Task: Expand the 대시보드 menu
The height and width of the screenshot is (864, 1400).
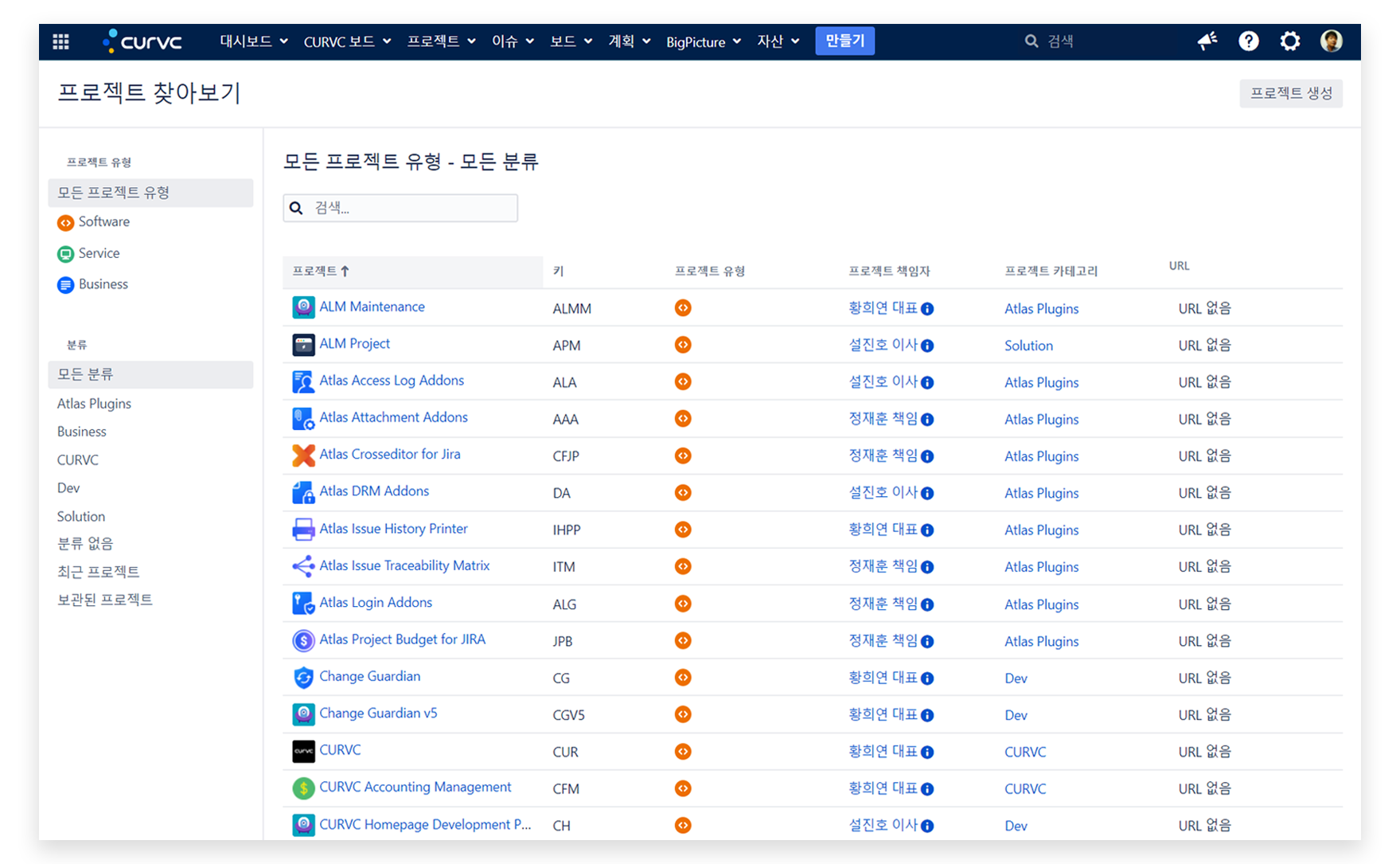Action: tap(253, 41)
